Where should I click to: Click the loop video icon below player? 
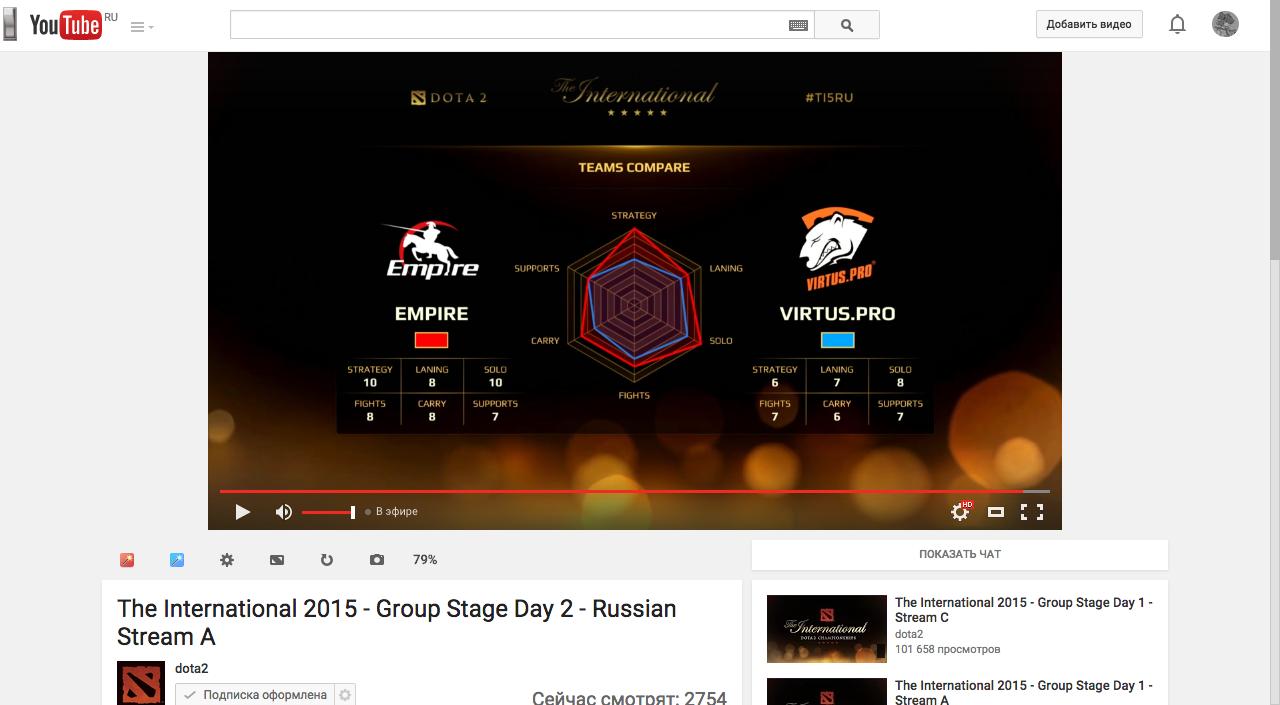tap(327, 560)
